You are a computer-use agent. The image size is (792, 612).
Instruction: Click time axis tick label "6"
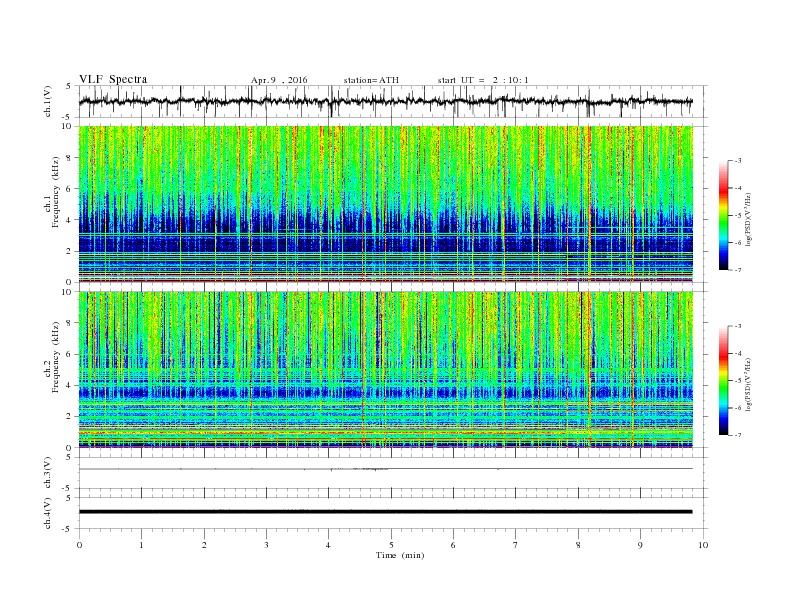pos(453,545)
